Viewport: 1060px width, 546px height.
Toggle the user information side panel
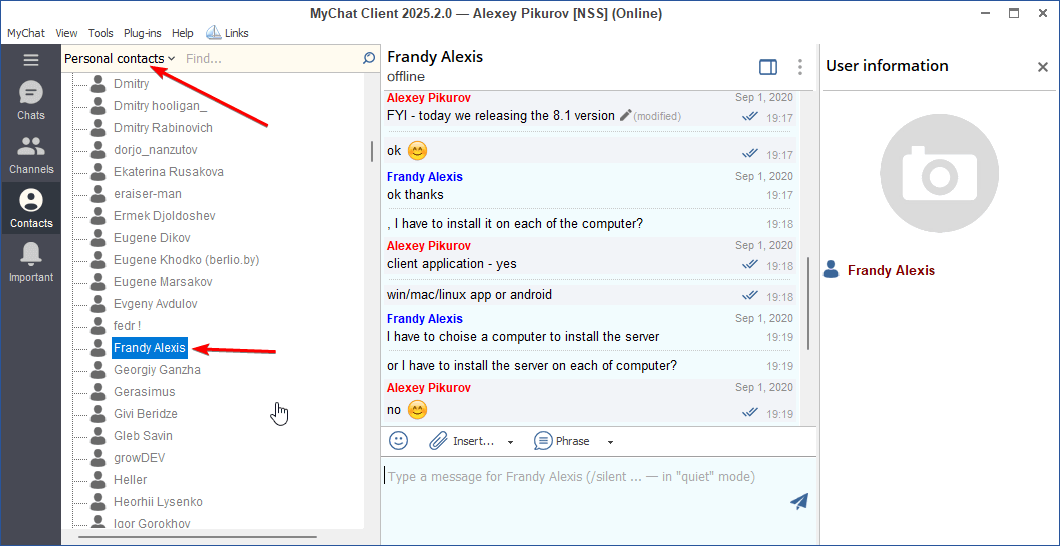pyautogui.click(x=768, y=67)
